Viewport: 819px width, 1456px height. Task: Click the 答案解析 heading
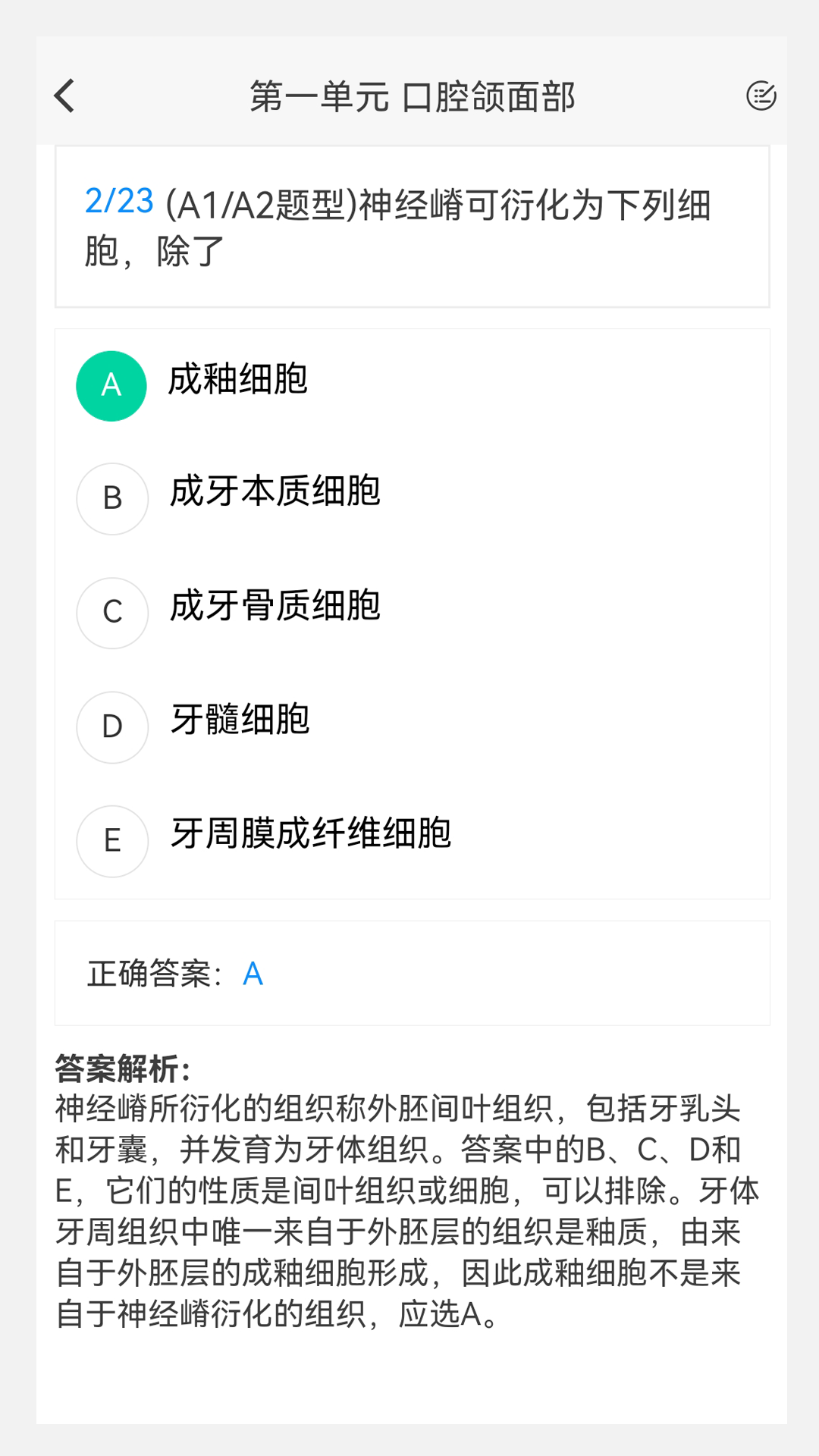pos(123,1069)
